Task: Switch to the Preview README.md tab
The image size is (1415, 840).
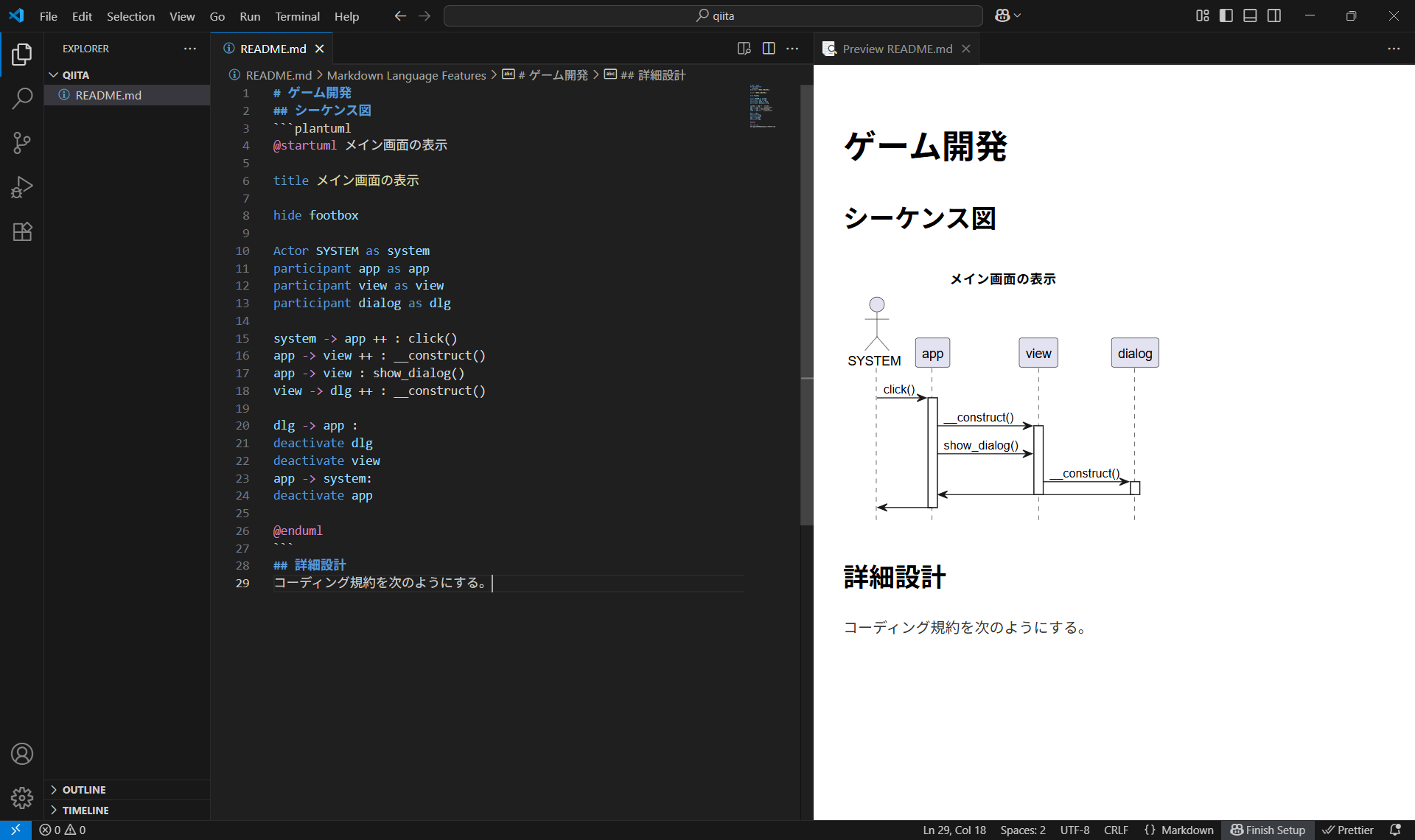Action: [x=897, y=49]
